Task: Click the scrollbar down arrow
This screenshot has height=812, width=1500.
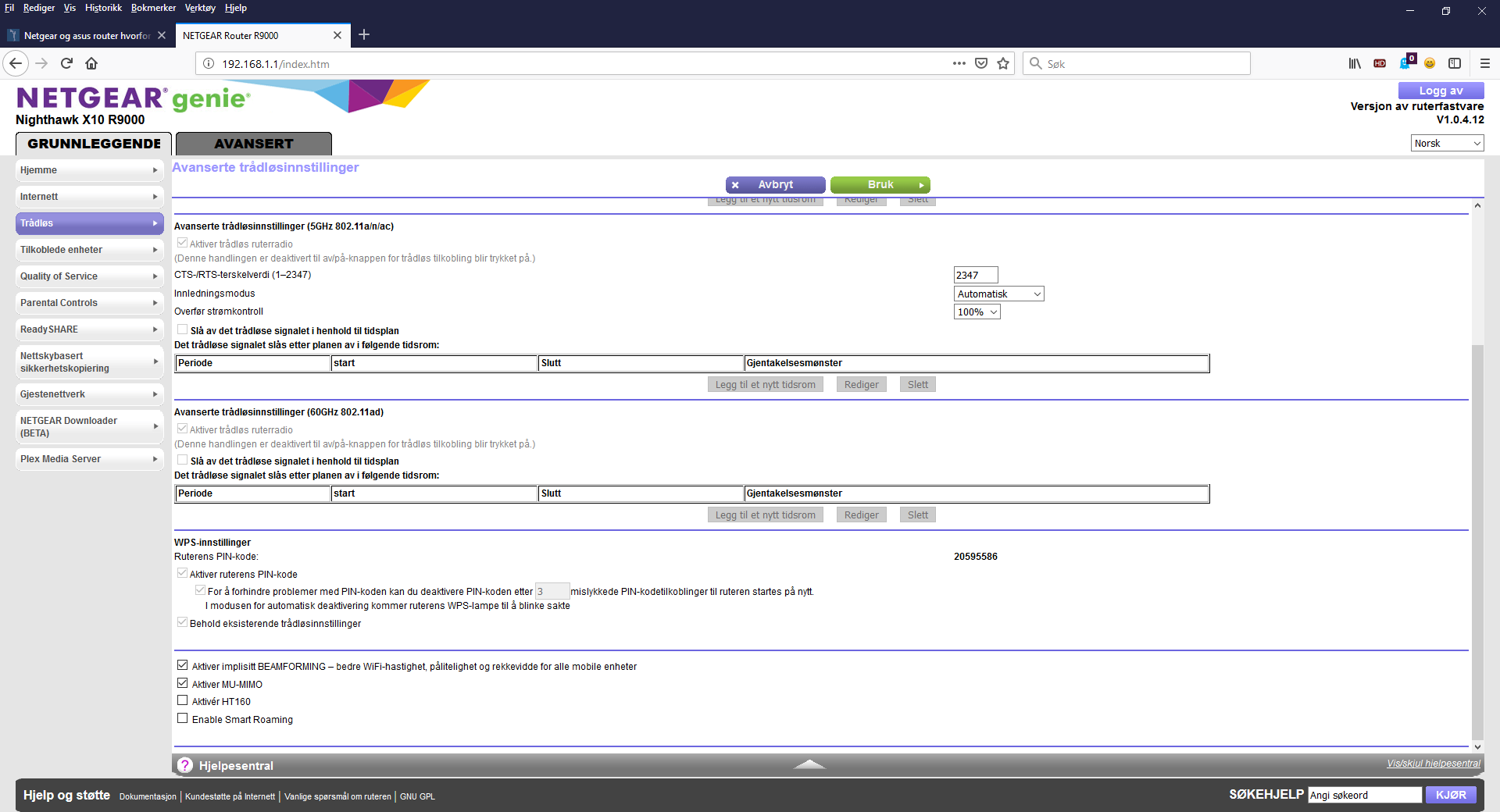Action: pyautogui.click(x=1477, y=747)
